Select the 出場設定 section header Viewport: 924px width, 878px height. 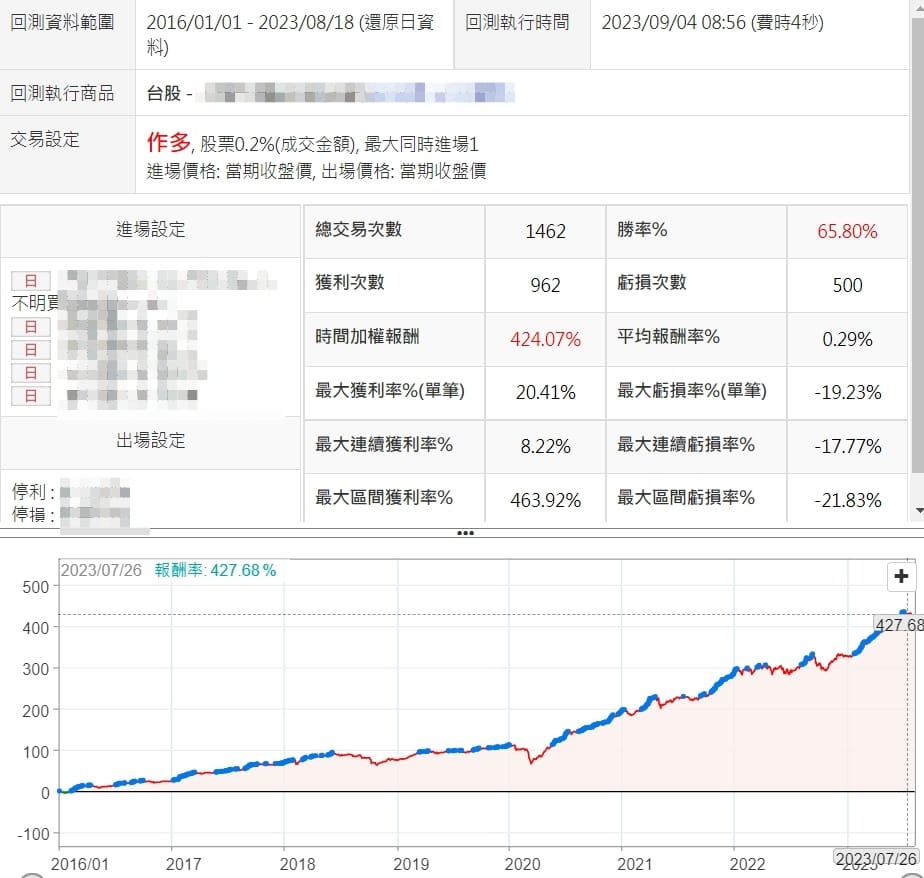tap(150, 441)
